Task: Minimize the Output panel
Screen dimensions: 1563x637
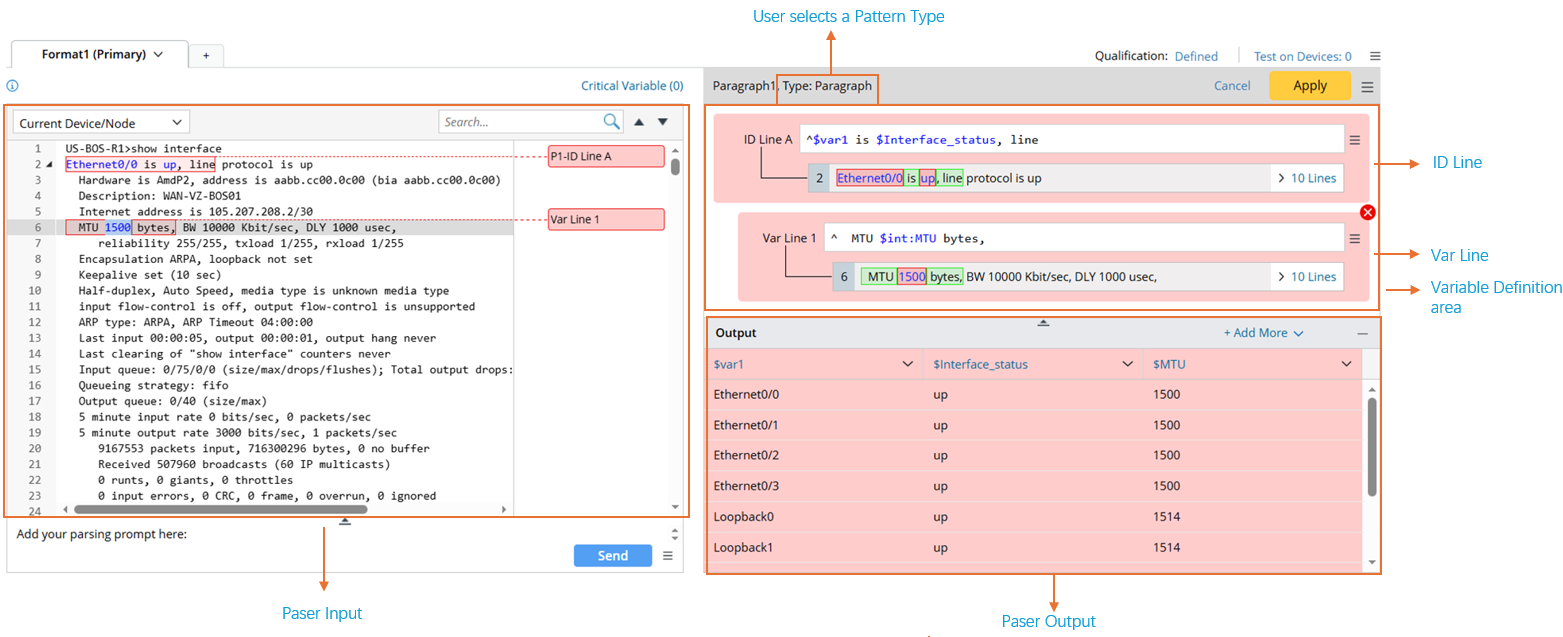Action: pyautogui.click(x=1362, y=333)
